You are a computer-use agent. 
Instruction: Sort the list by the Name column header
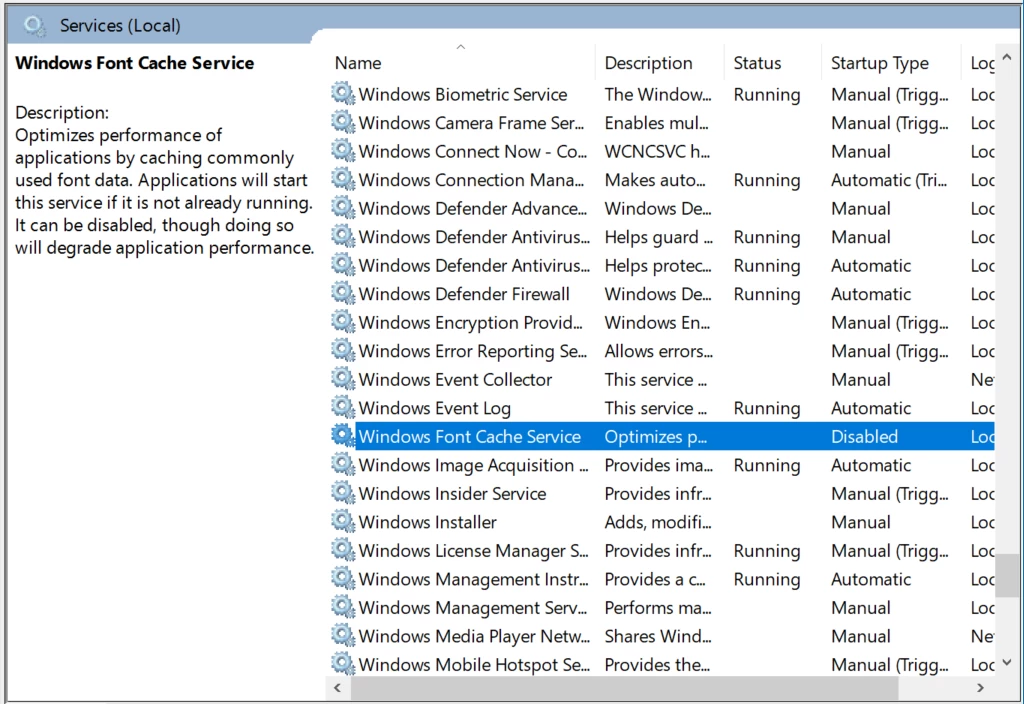click(460, 63)
